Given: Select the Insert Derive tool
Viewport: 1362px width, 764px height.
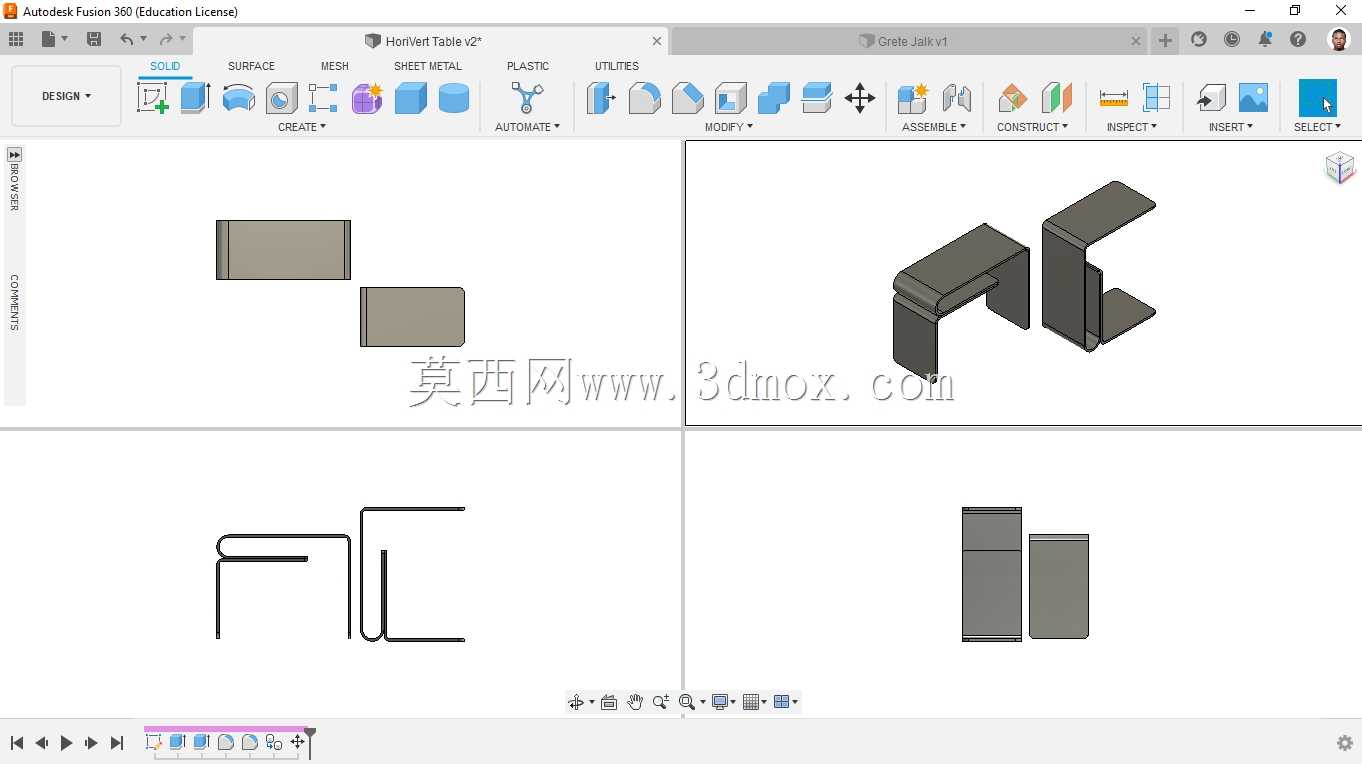Looking at the screenshot, I should [x=1211, y=98].
